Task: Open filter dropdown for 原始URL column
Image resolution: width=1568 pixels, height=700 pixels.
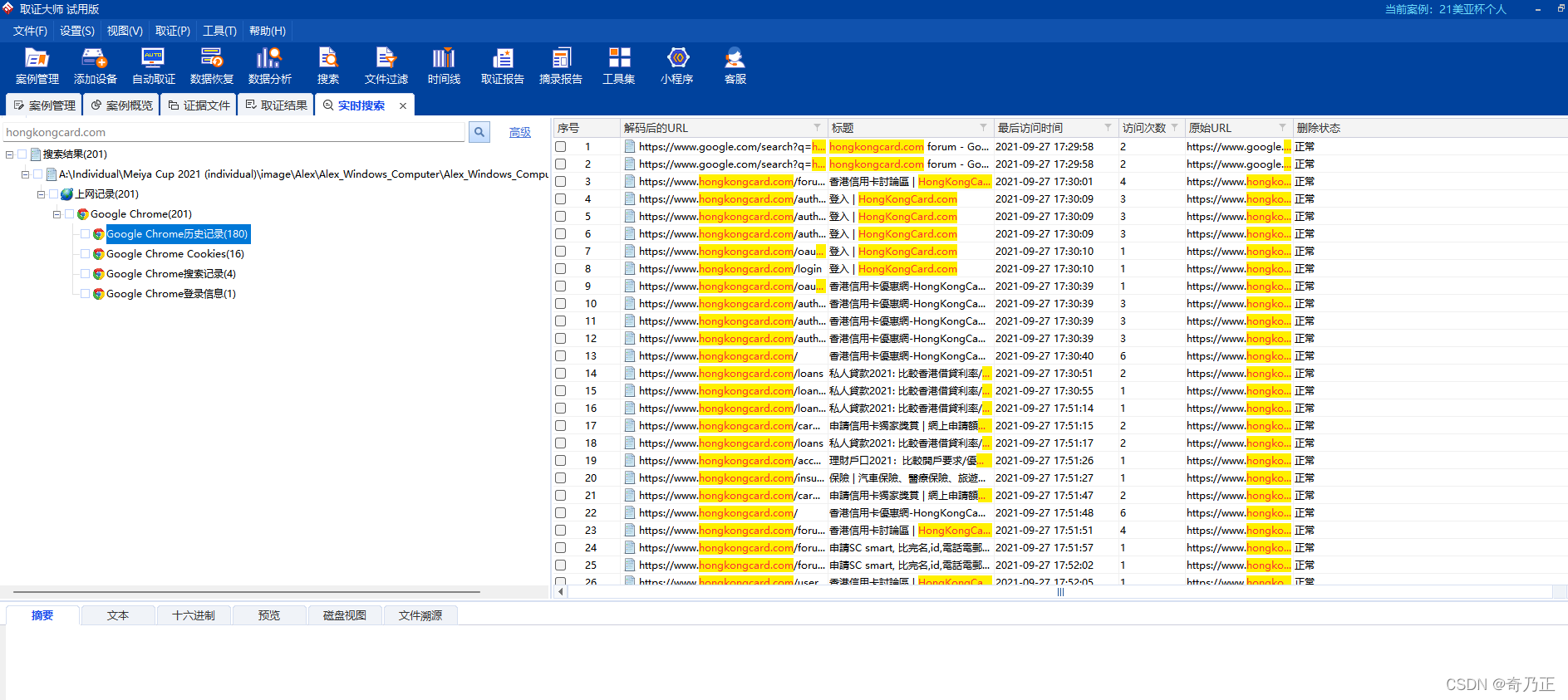Action: click(1283, 127)
